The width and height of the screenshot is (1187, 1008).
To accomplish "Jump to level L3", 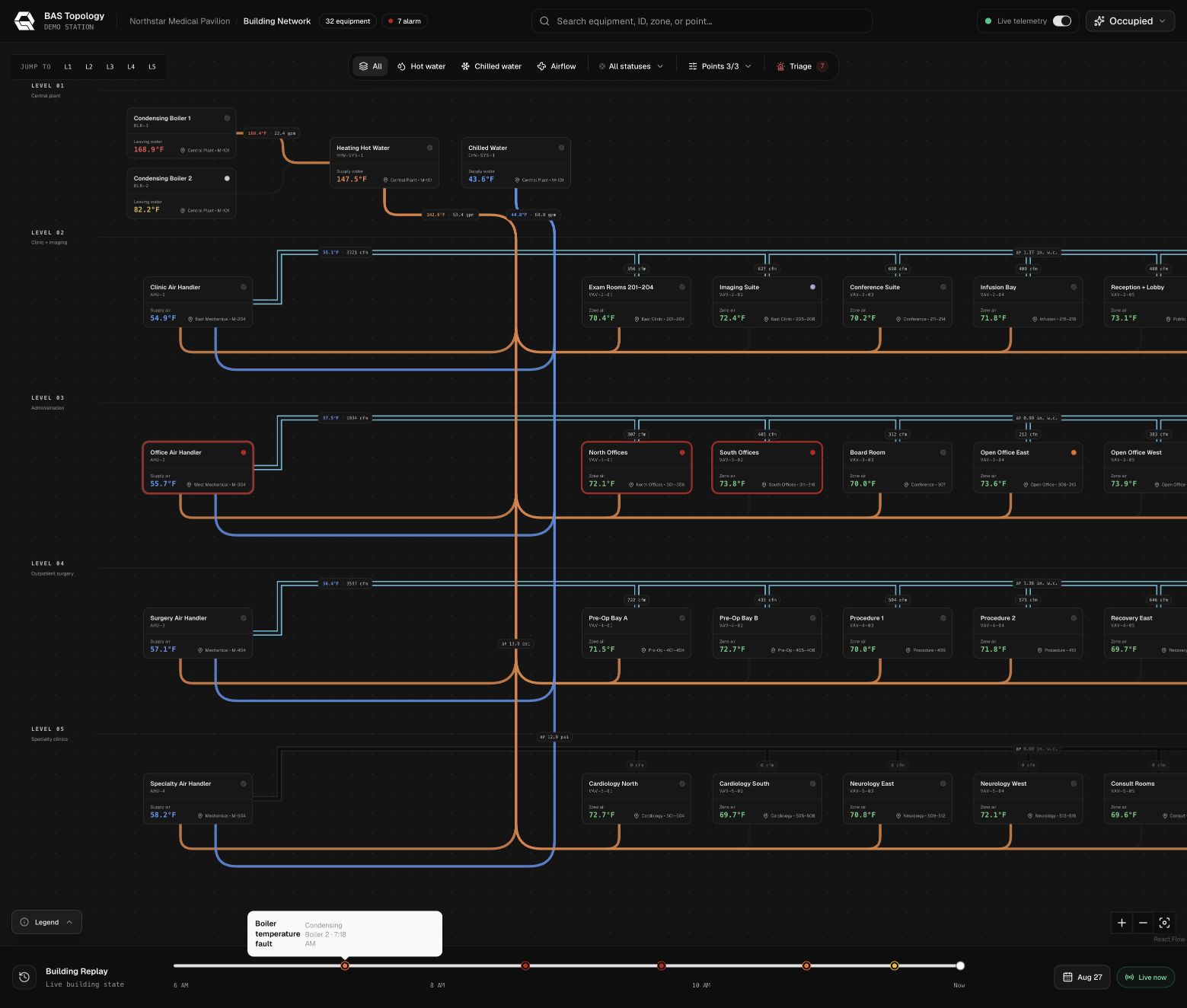I will (x=110, y=67).
